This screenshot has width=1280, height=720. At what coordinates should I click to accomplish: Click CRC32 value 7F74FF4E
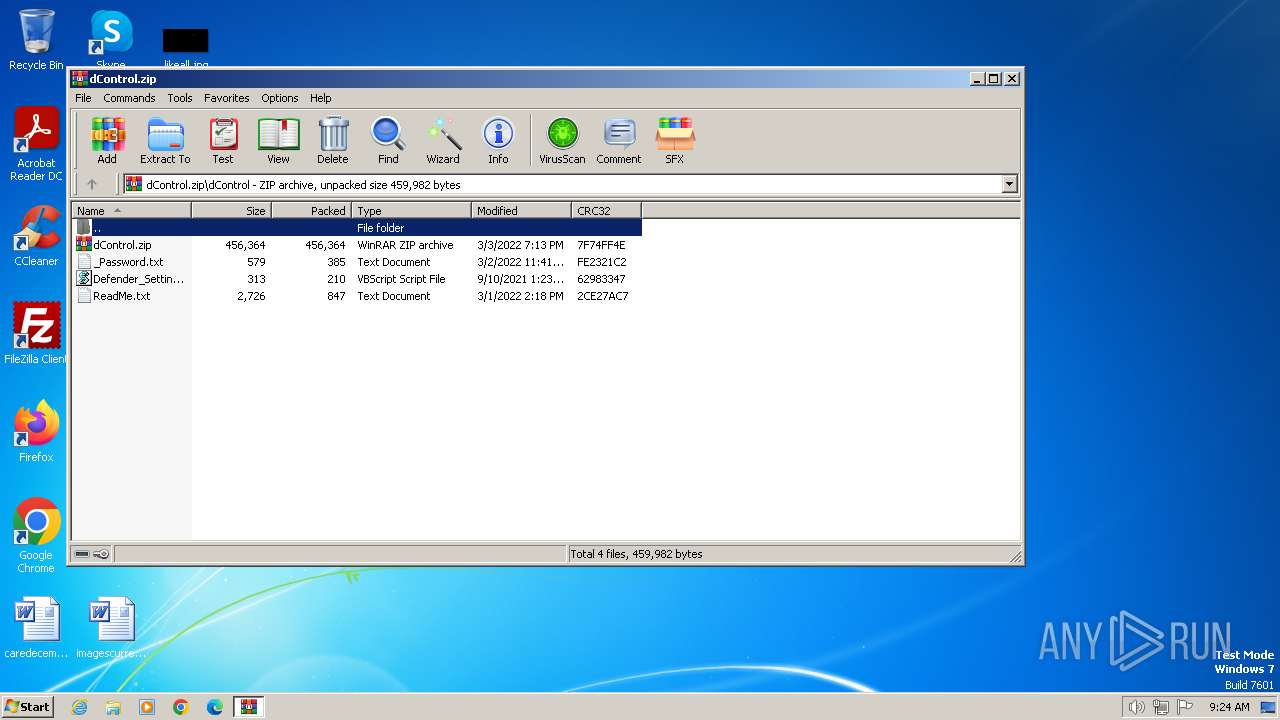pyautogui.click(x=601, y=245)
